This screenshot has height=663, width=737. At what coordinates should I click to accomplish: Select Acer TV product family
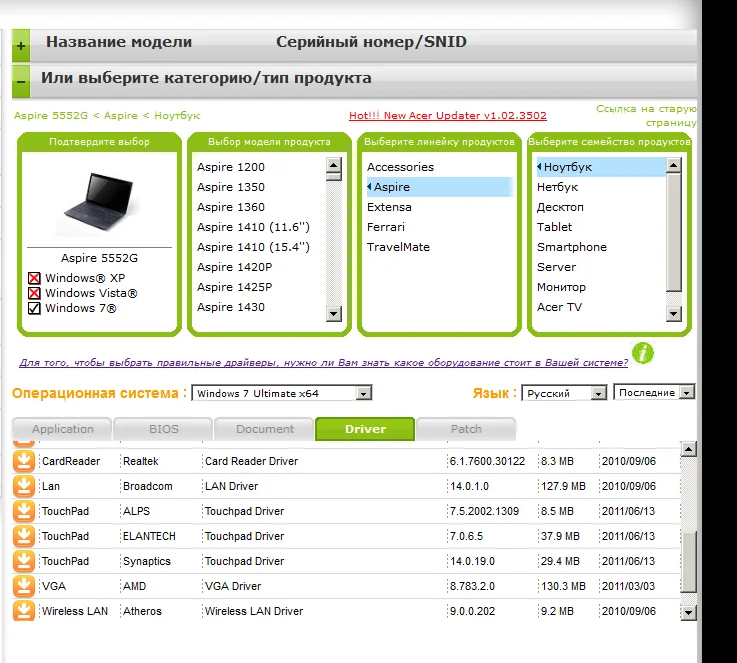559,307
